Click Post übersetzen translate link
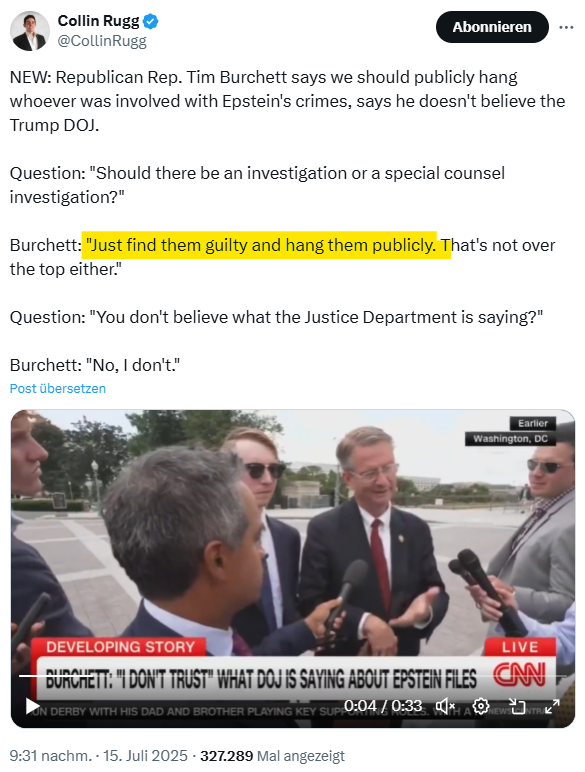This screenshot has height=772, width=585. coord(58,388)
